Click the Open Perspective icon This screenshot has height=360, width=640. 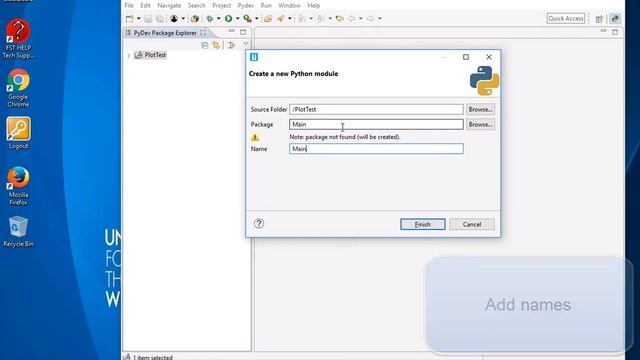point(599,19)
